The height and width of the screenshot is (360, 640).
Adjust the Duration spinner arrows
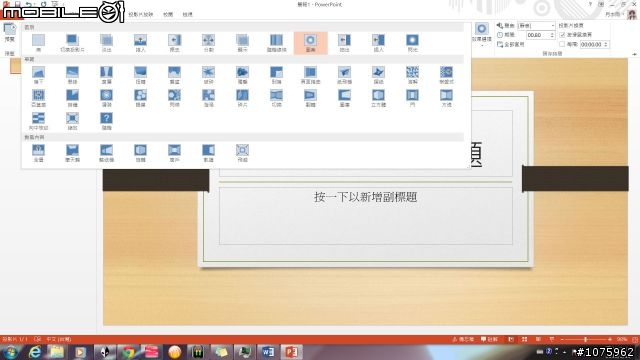tap(552, 35)
